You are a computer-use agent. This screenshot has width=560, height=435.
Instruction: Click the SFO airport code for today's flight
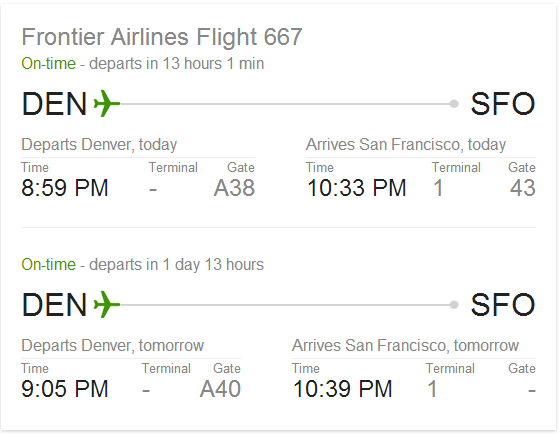[x=503, y=104]
